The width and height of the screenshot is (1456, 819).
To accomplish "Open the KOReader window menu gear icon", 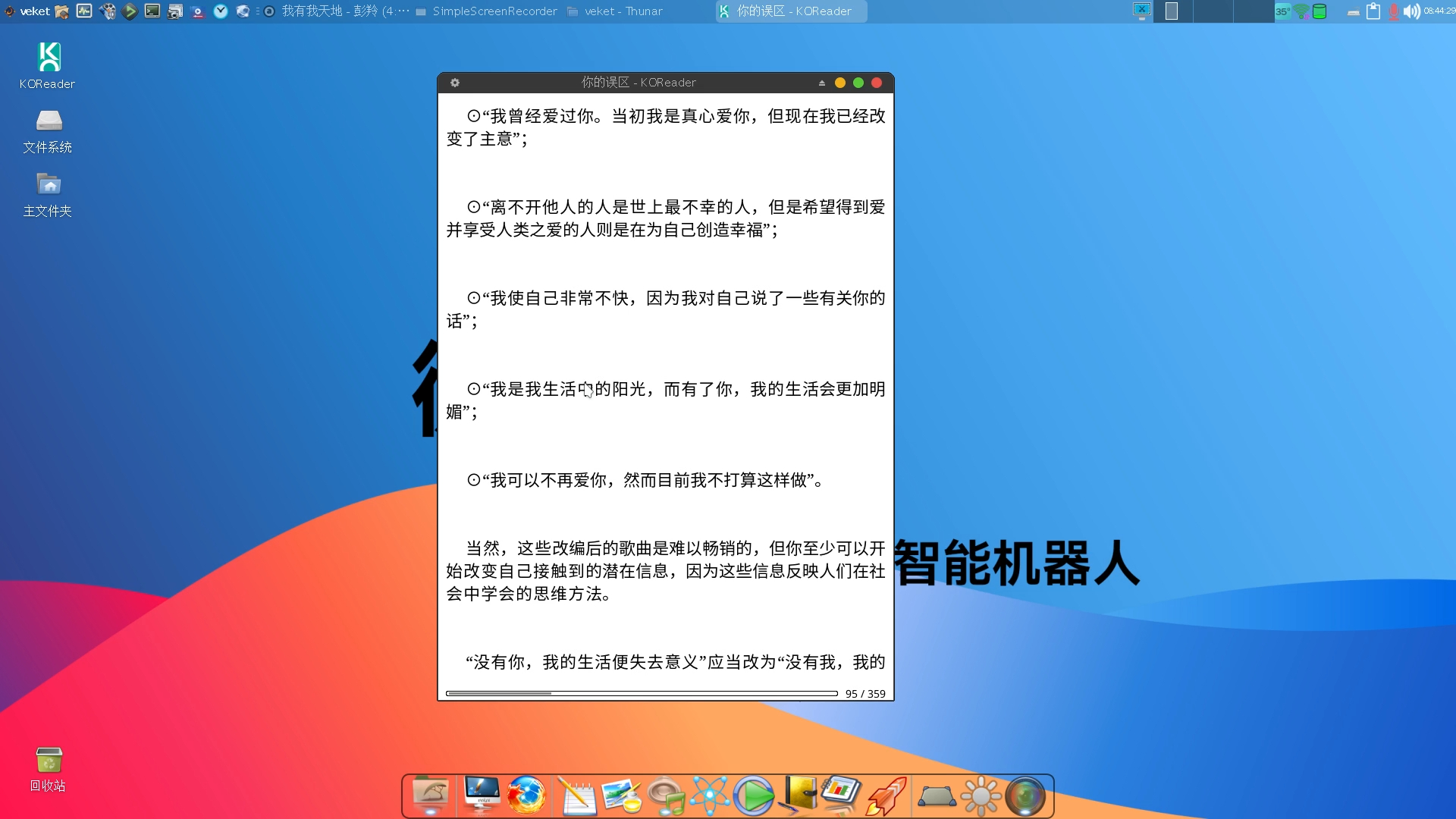I will [455, 83].
